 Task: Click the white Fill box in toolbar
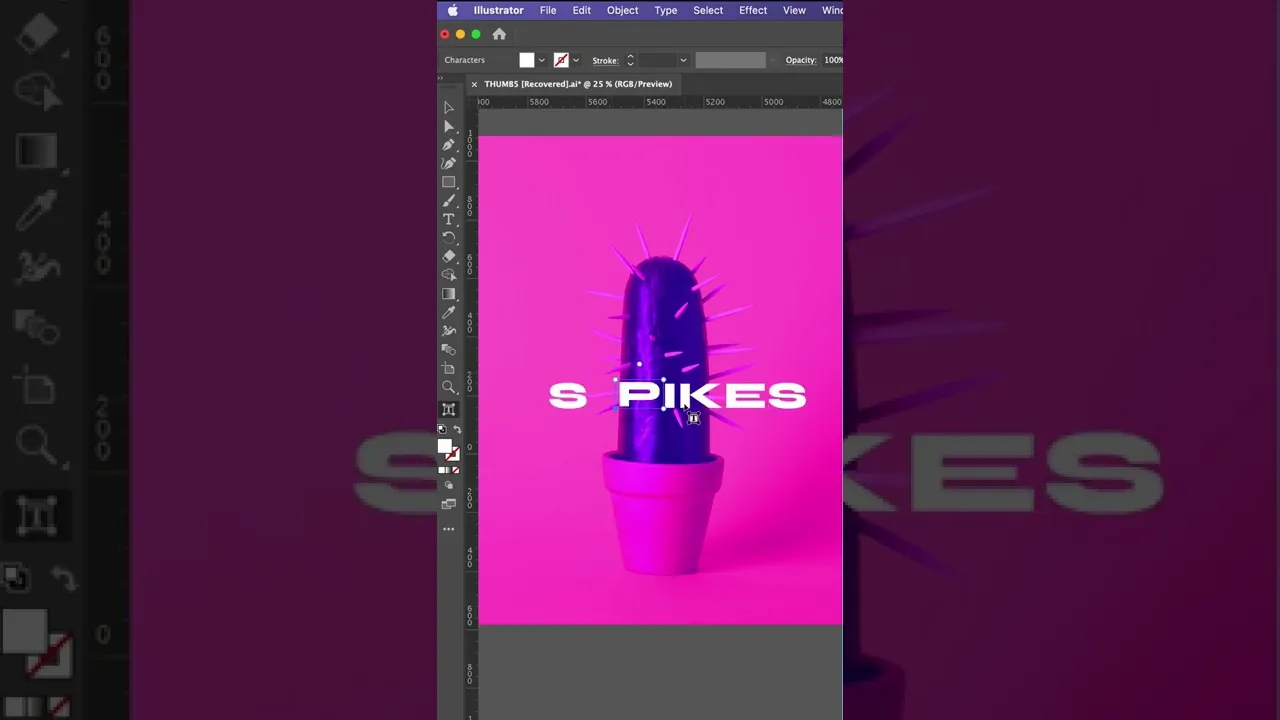click(445, 446)
